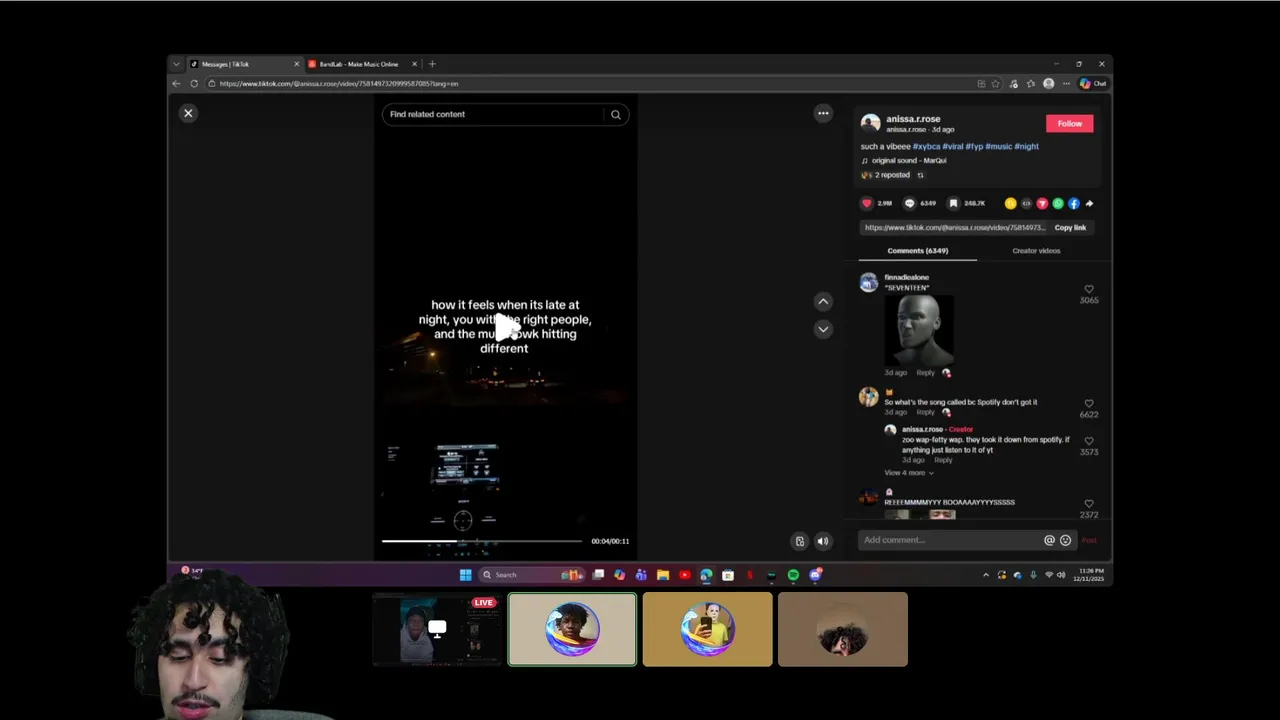Share the video to Facebook
Viewport: 1280px width, 720px height.
pos(1074,203)
